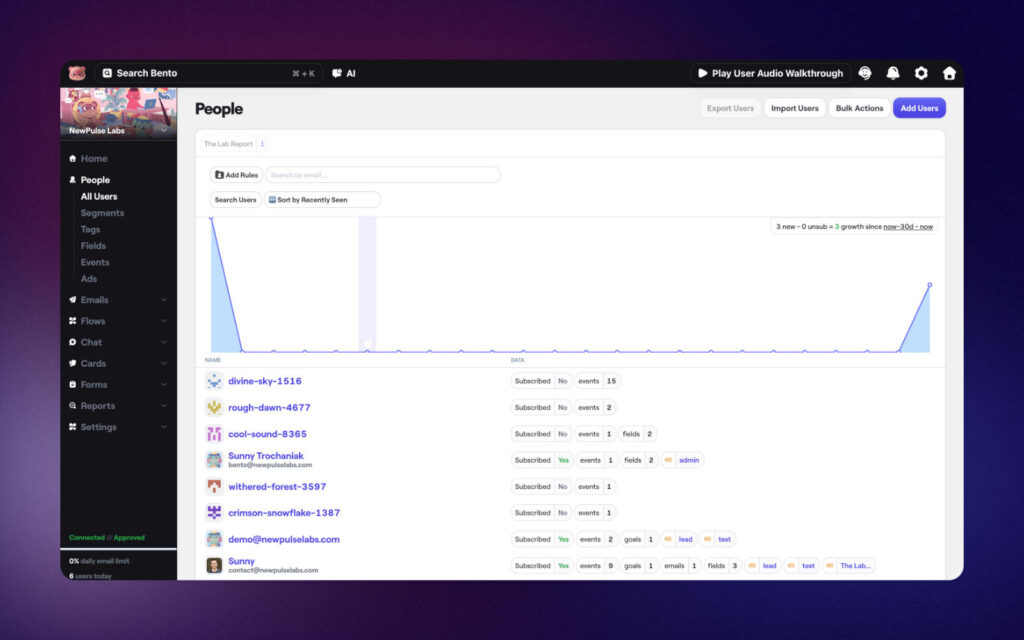The width and height of the screenshot is (1024, 640).
Task: Click avatar icon for cool-sound-8365
Action: [x=214, y=434]
